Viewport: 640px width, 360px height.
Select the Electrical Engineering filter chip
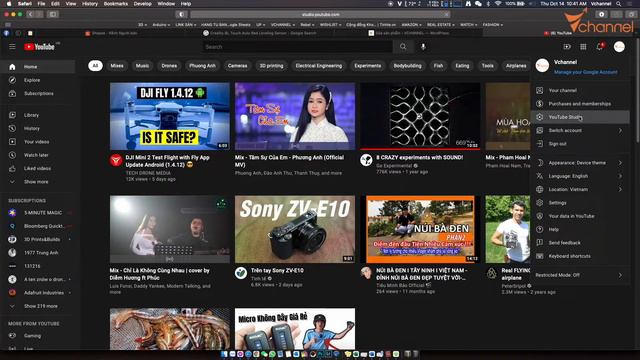pyautogui.click(x=319, y=66)
